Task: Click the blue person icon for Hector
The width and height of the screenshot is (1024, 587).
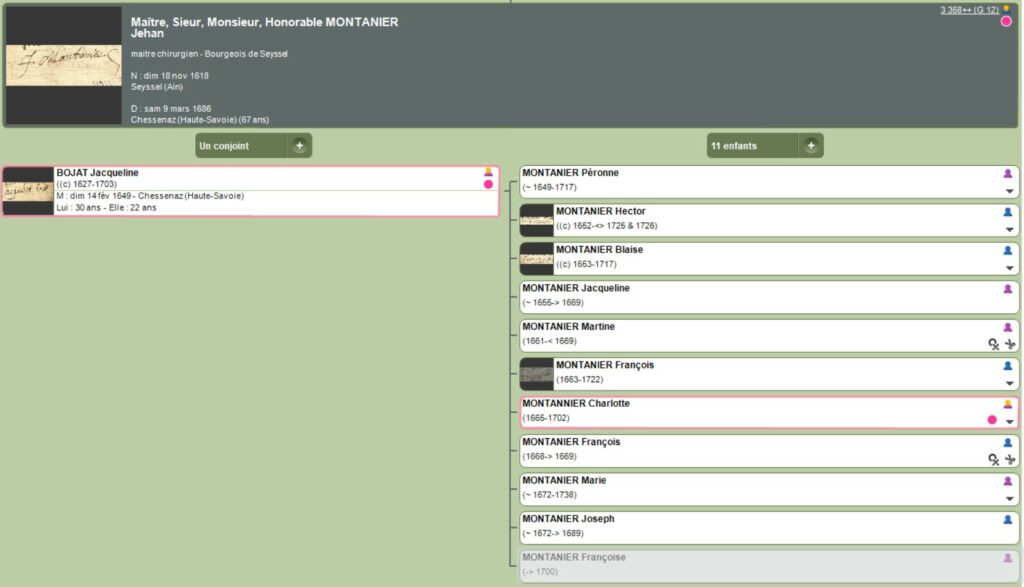Action: (x=1008, y=212)
